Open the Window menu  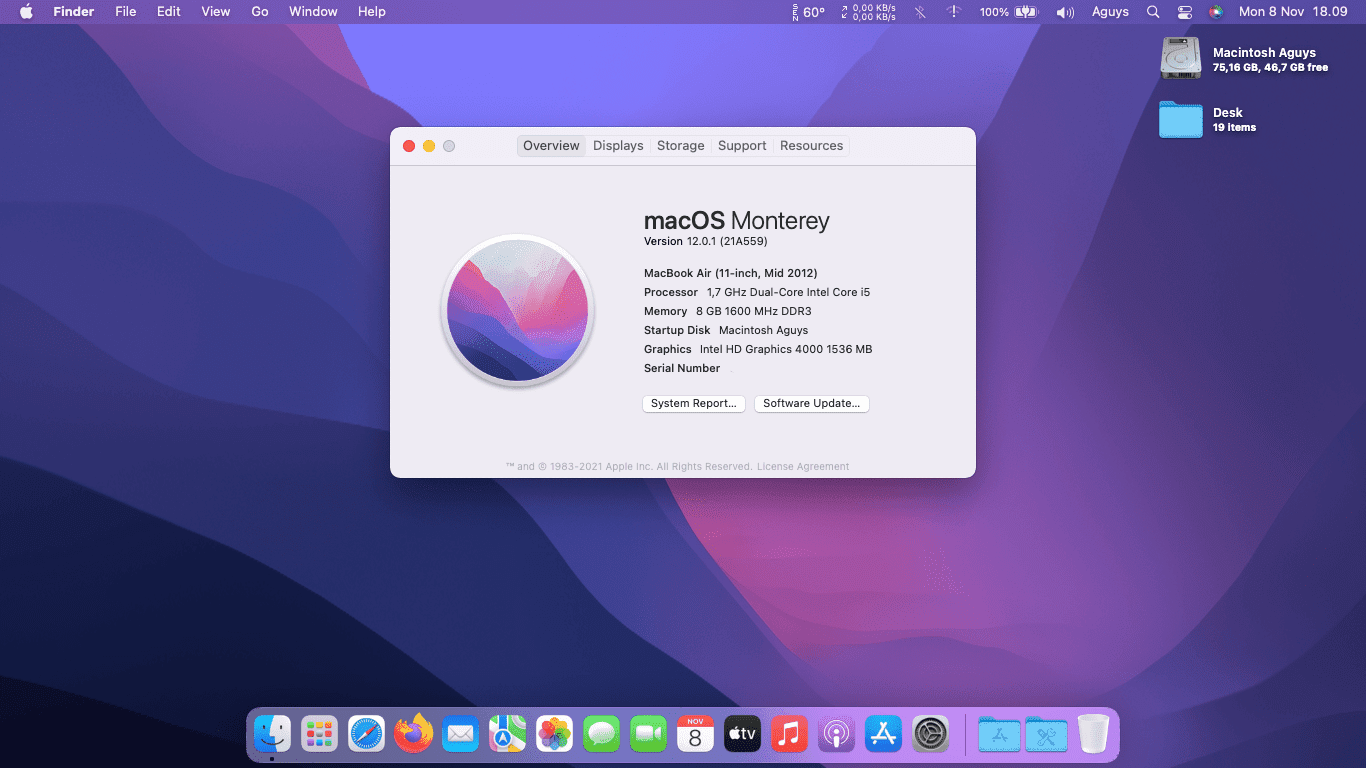coord(313,12)
